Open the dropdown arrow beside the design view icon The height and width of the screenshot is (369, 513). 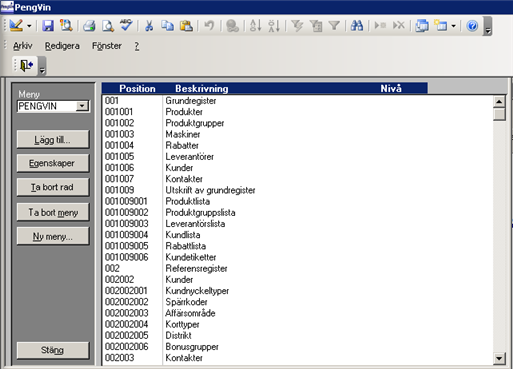pyautogui.click(x=29, y=26)
